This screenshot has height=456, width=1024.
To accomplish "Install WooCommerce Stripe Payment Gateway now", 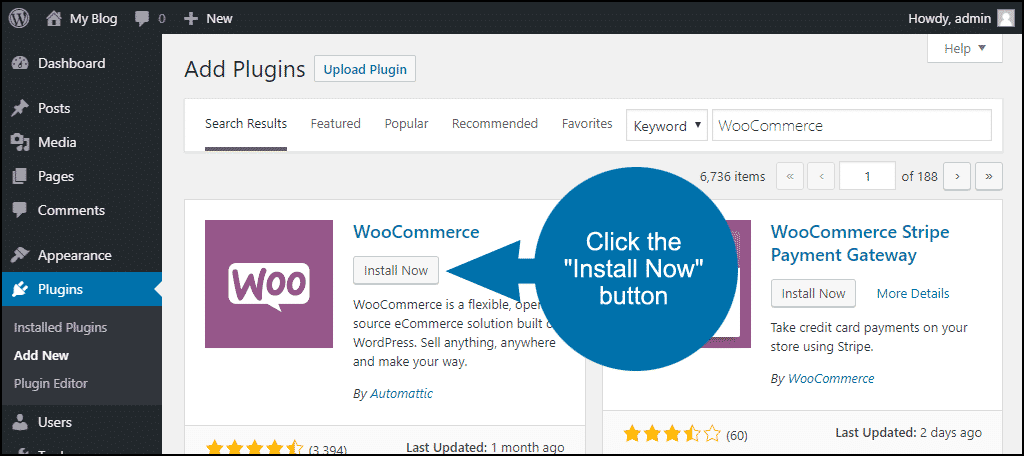I will pos(813,293).
